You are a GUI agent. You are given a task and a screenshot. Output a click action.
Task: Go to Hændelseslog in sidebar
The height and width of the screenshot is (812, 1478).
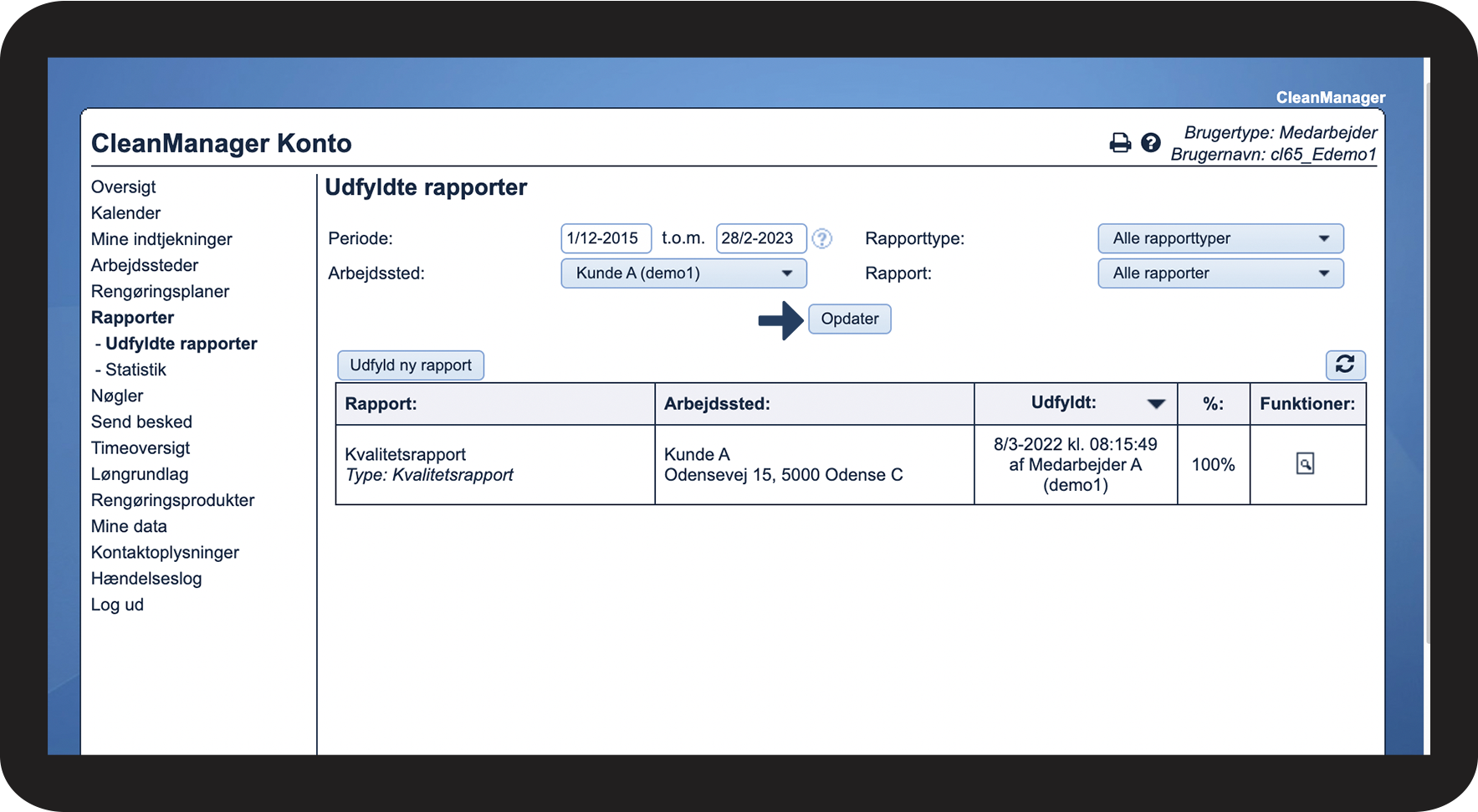[146, 579]
